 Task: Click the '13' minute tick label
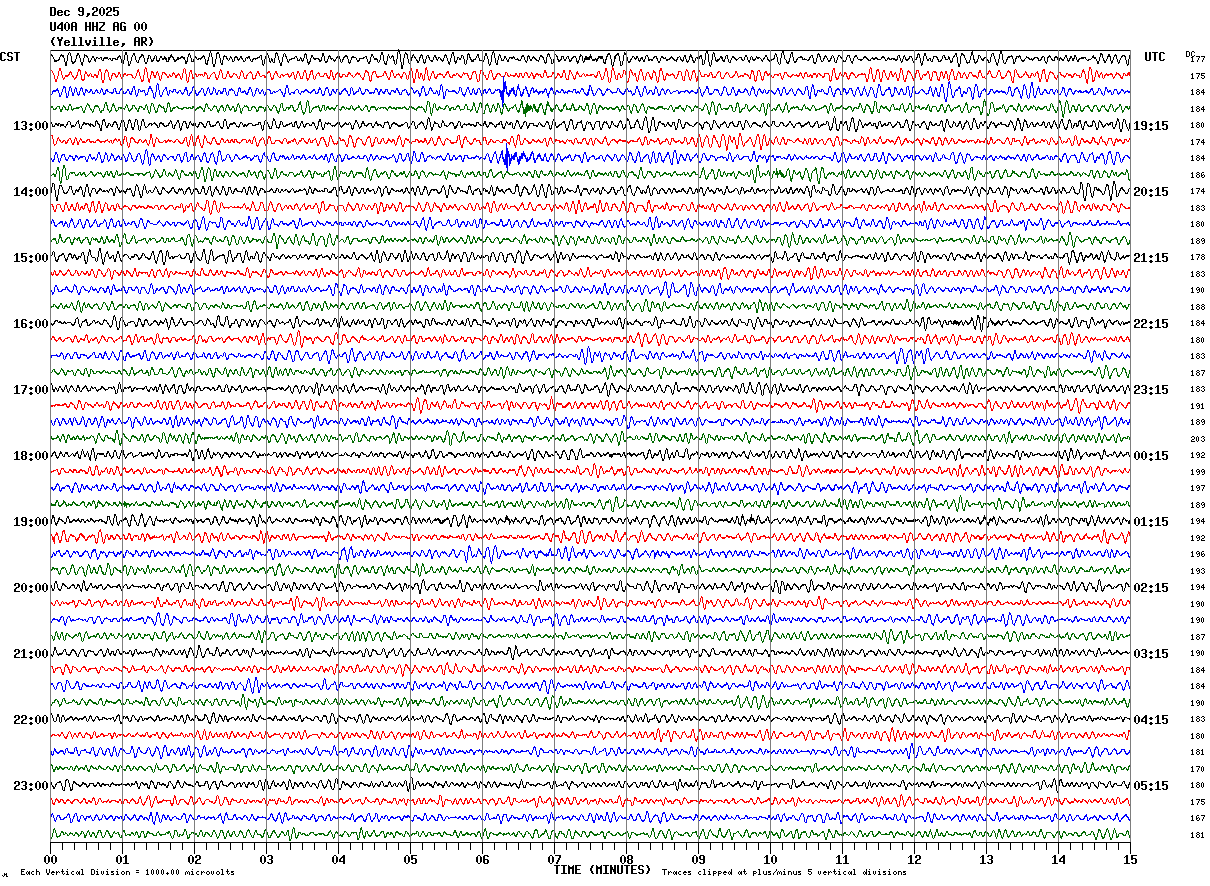point(986,860)
